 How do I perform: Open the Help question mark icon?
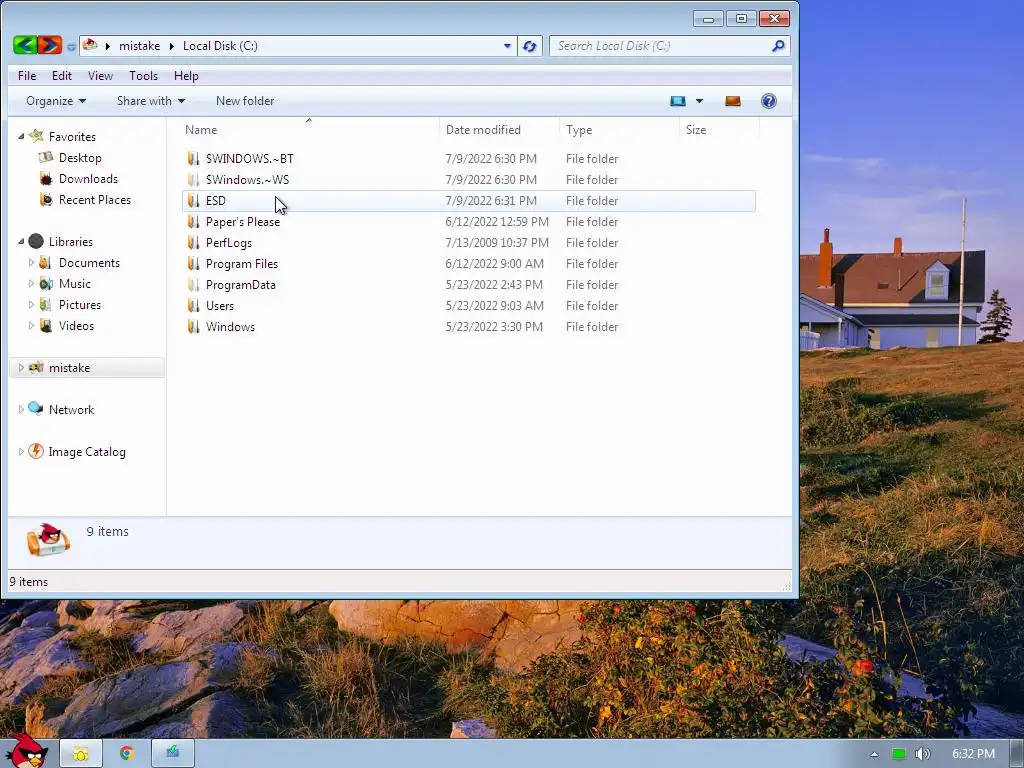point(769,101)
